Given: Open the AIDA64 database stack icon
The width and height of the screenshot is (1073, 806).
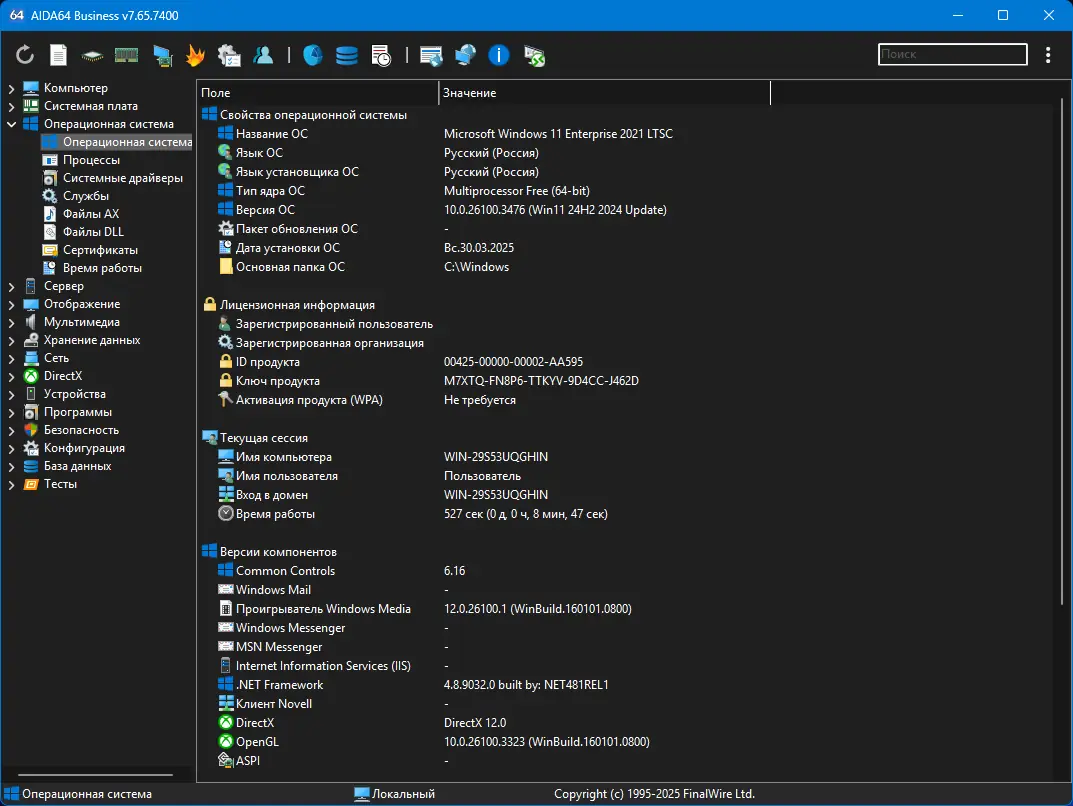Looking at the screenshot, I should click(346, 55).
